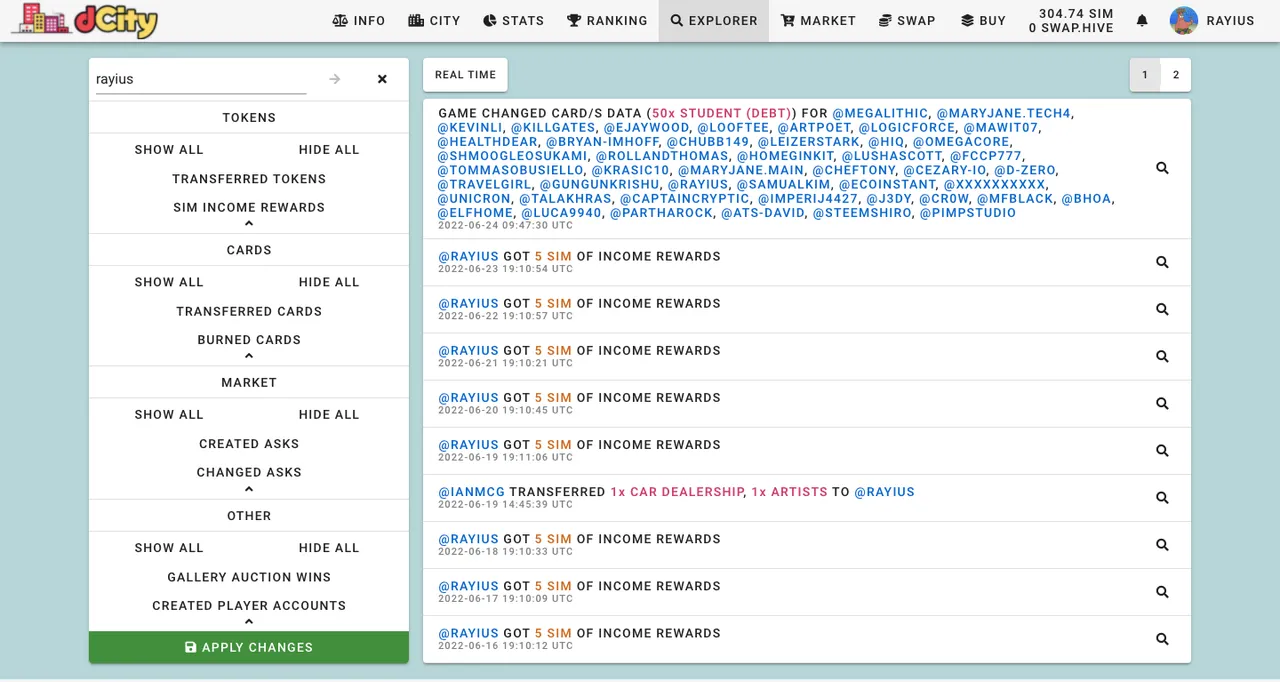Screen dimensions: 1280x682
Task: Toggle Transferred Tokens filter
Action: 249,179
